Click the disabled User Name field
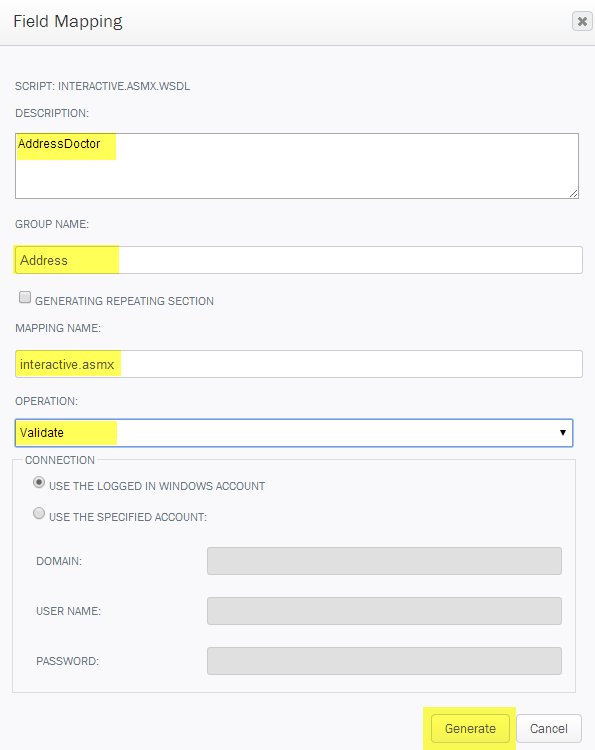Viewport: 595px width, 750px height. 384,611
